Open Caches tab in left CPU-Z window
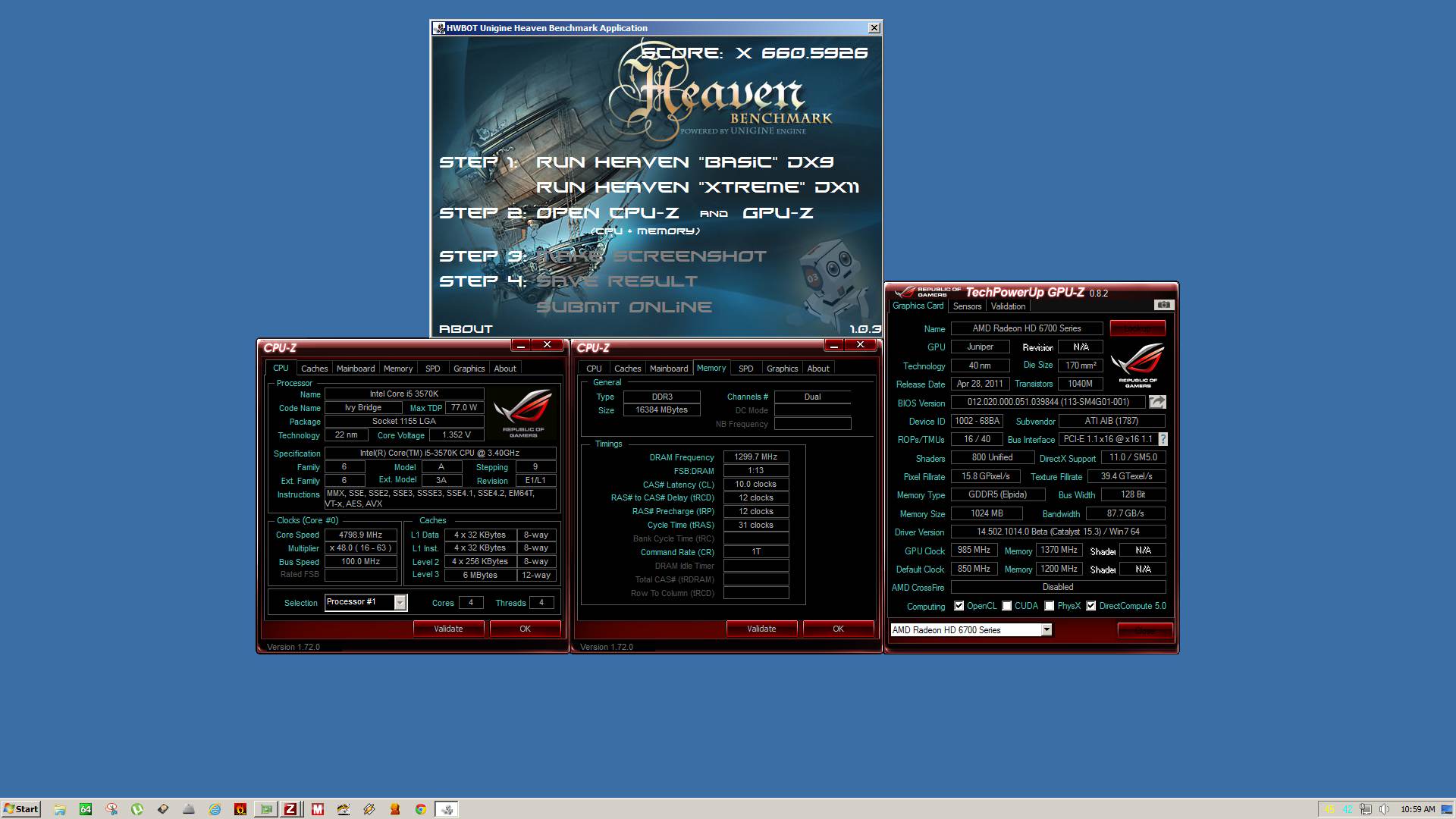1456x819 pixels. pos(314,369)
